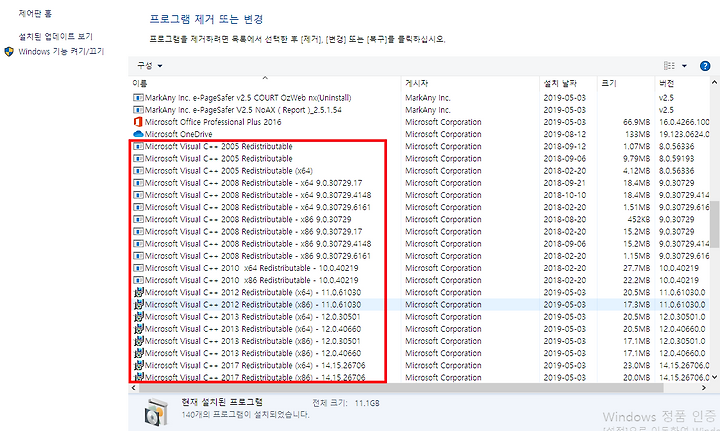Select Visual C++ 2008 x86 9.0.30729.4148 row
720x431 pixels.
(x=420, y=243)
